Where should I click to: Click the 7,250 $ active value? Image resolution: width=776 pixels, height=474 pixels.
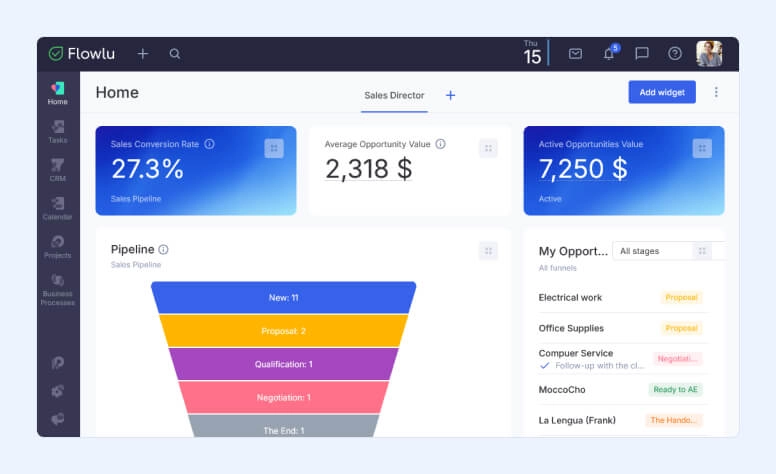coord(583,169)
